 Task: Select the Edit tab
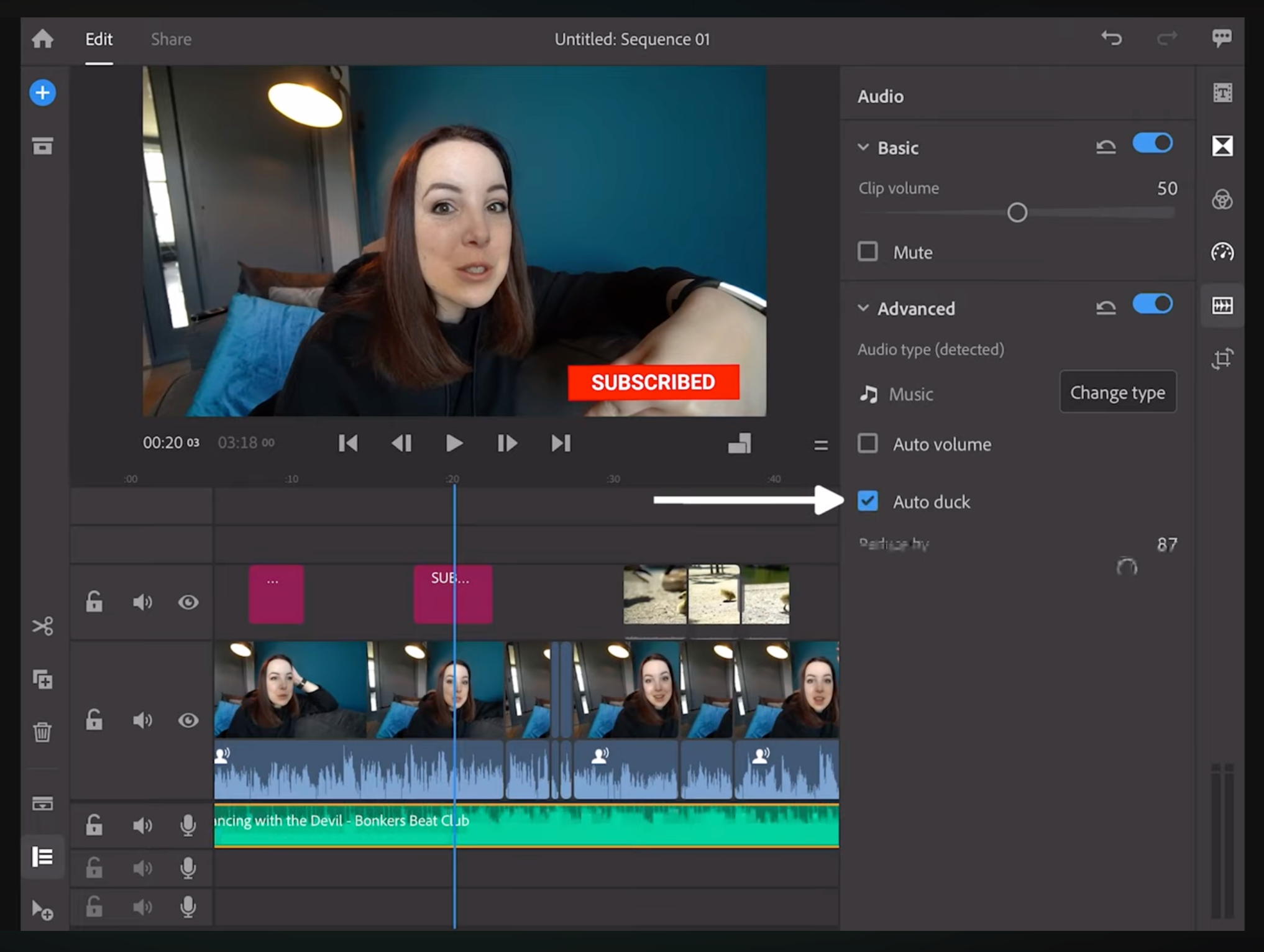[x=99, y=39]
